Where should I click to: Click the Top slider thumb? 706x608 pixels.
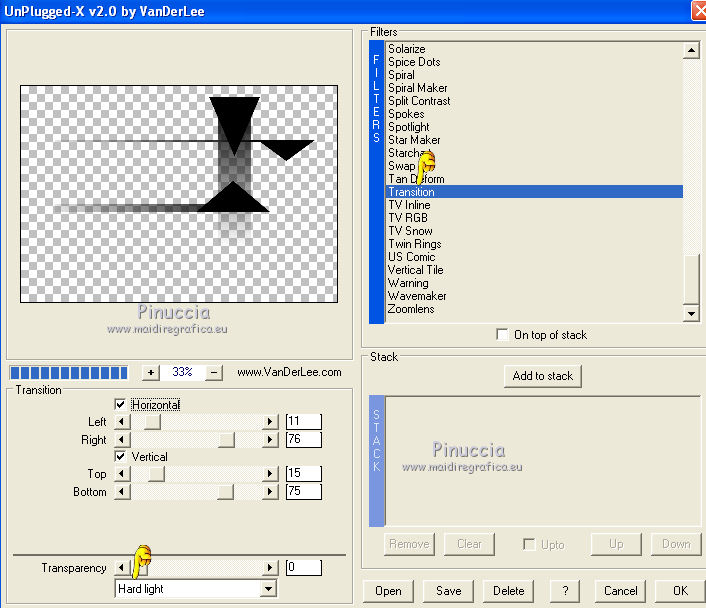pos(157,474)
